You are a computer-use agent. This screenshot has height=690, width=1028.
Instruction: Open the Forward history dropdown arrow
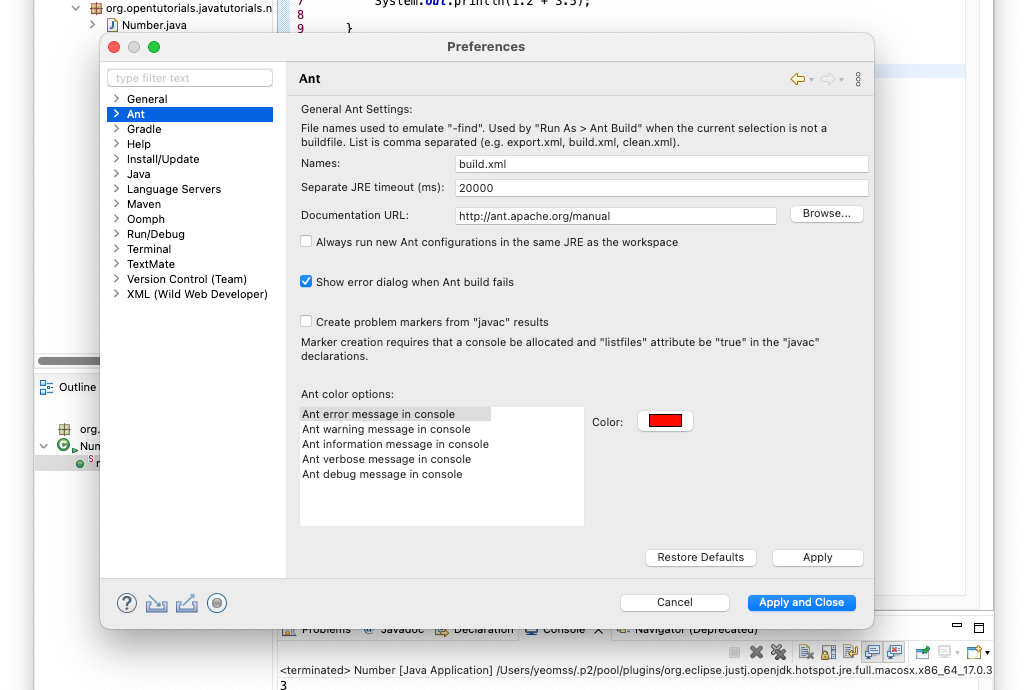pos(842,80)
